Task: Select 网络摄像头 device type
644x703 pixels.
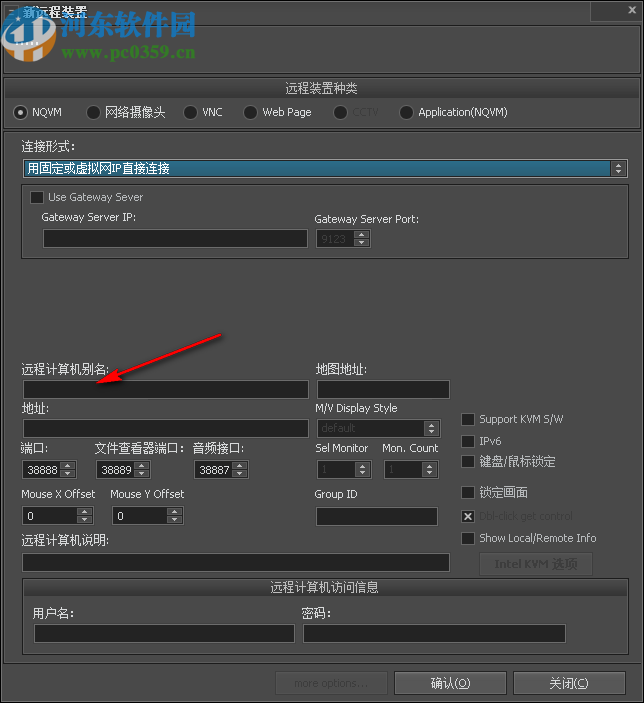Action: [93, 112]
